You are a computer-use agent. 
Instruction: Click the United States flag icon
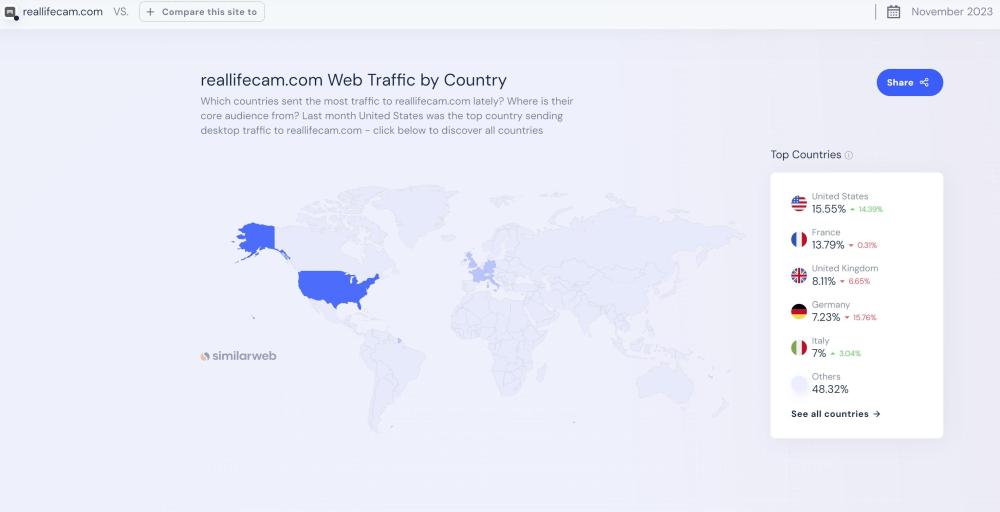[x=798, y=203]
